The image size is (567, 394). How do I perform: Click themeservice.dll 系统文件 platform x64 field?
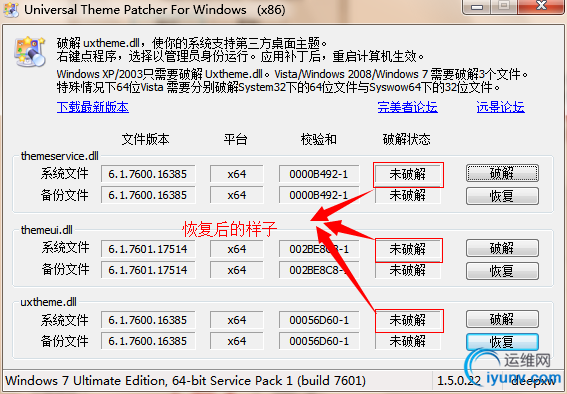(x=237, y=174)
